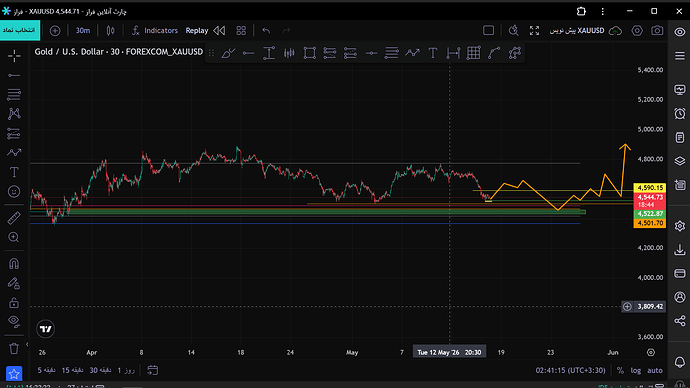Pick the rectangle shape in floating toolbar

coord(309,53)
